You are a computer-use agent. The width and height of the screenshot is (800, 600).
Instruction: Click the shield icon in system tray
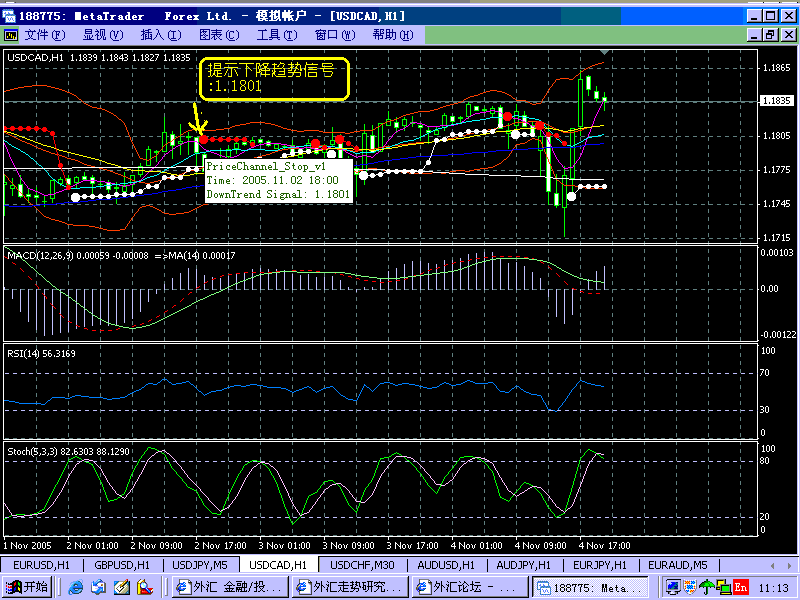pos(690,587)
